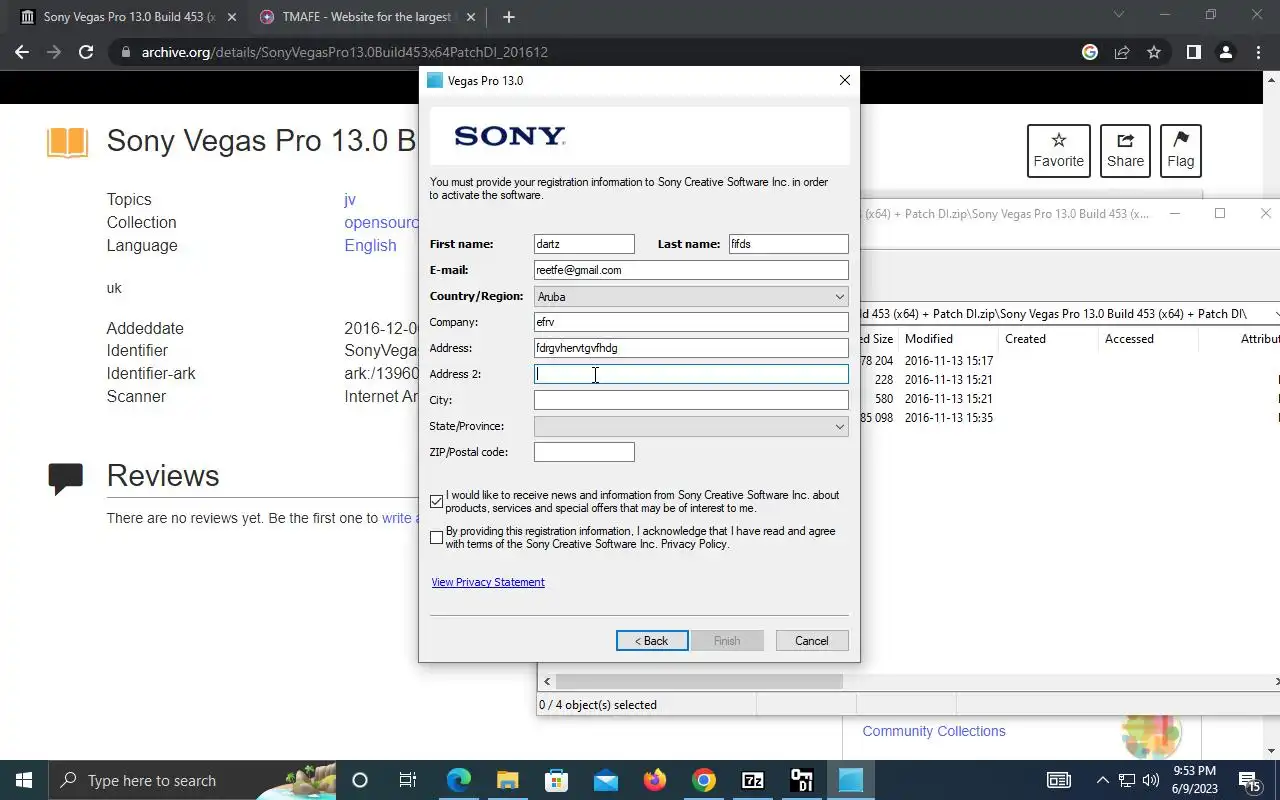Click the Google icon in address bar
This screenshot has width=1280, height=800.
(1090, 52)
